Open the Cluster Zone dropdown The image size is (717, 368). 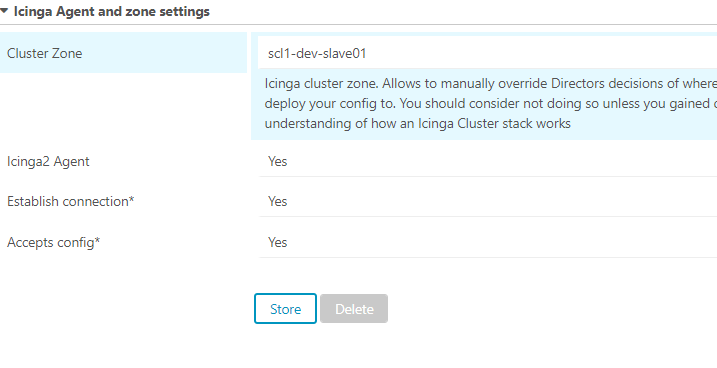coord(487,53)
